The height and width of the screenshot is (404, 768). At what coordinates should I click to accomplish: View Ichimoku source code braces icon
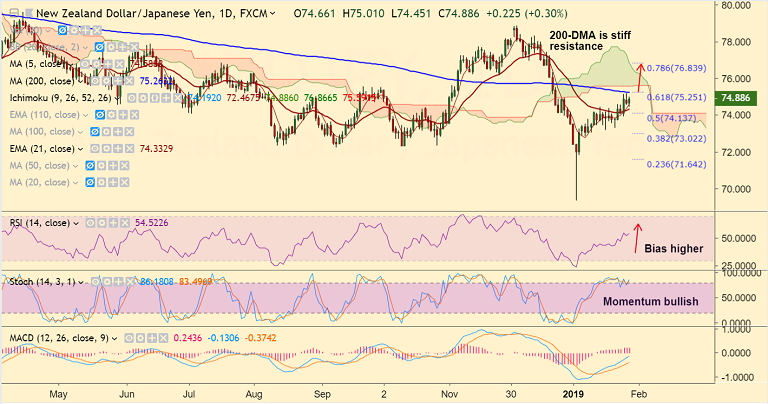click(155, 98)
